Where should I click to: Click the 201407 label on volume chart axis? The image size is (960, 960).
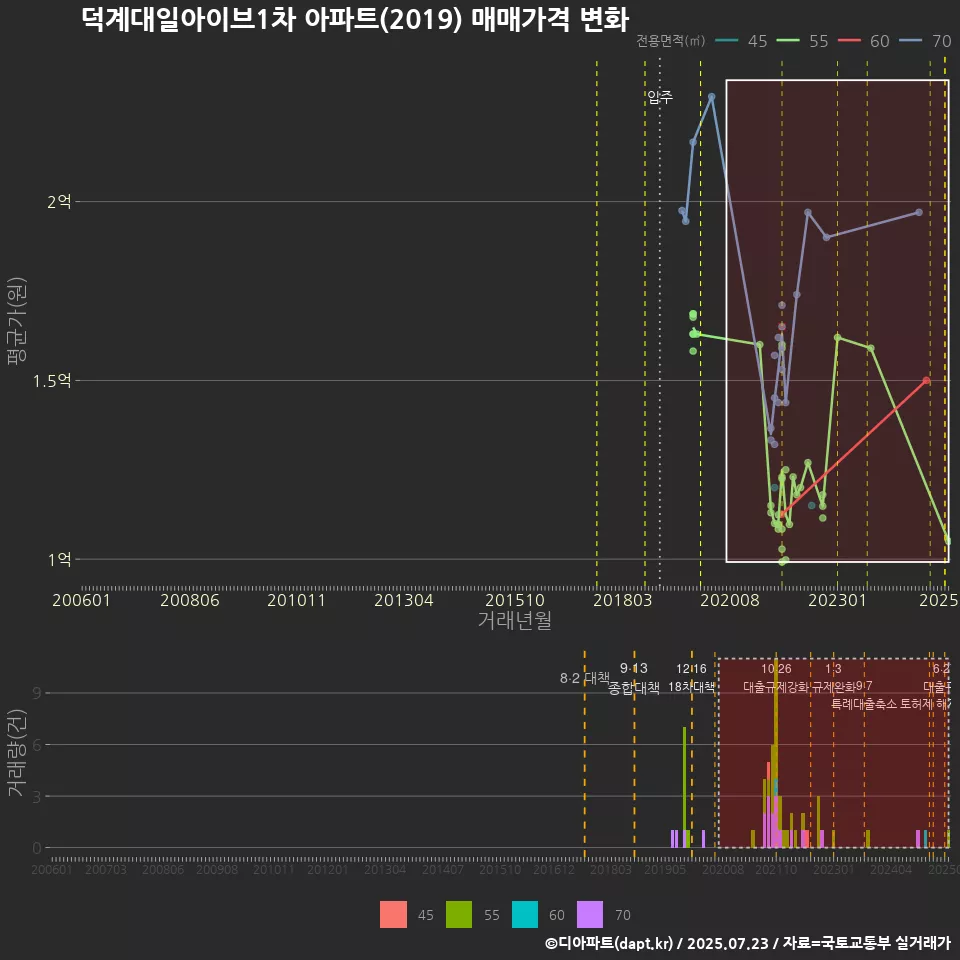click(x=443, y=869)
